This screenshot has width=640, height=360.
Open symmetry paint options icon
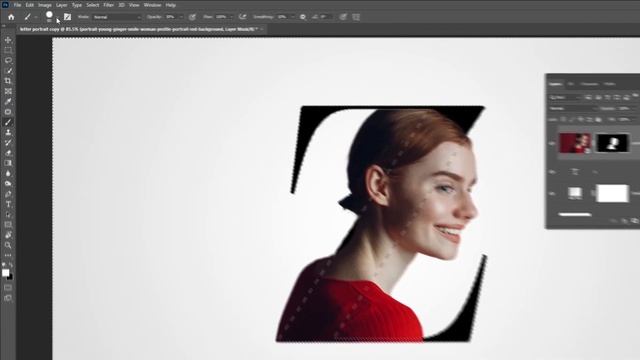click(x=356, y=17)
